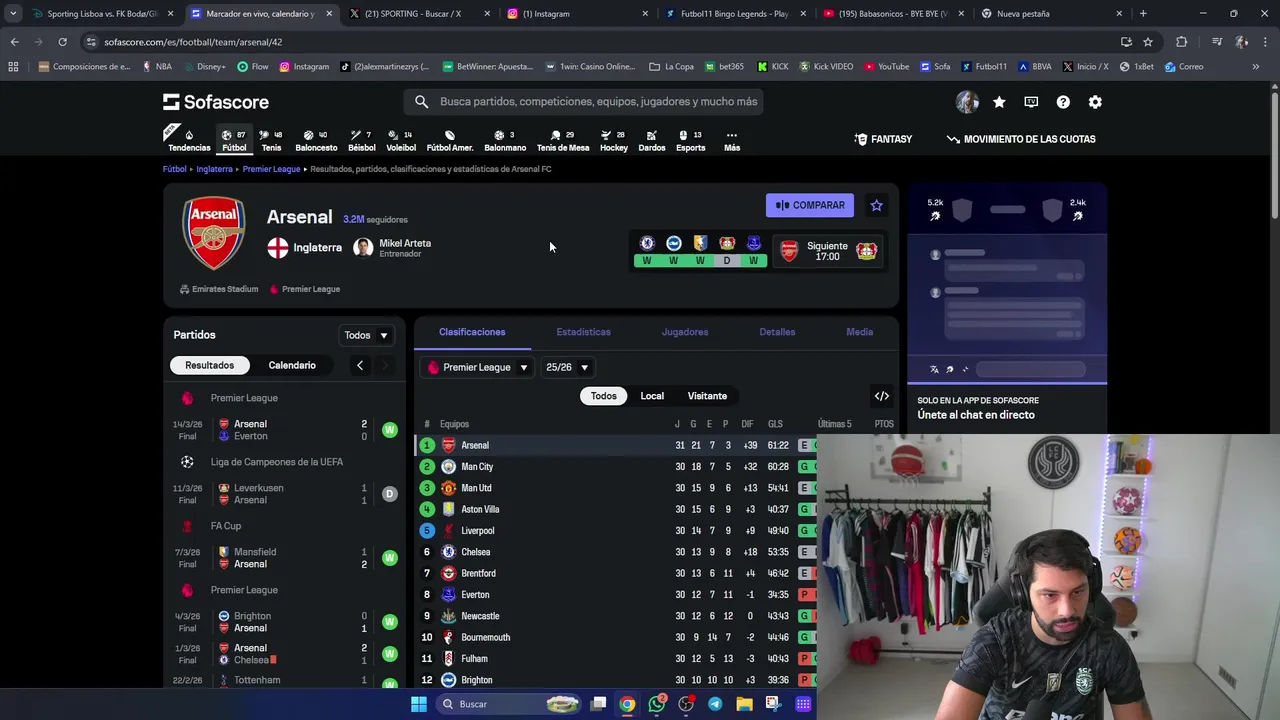Select the Baloncesto sport icon
Screen dimensions: 1280x720
316,140
